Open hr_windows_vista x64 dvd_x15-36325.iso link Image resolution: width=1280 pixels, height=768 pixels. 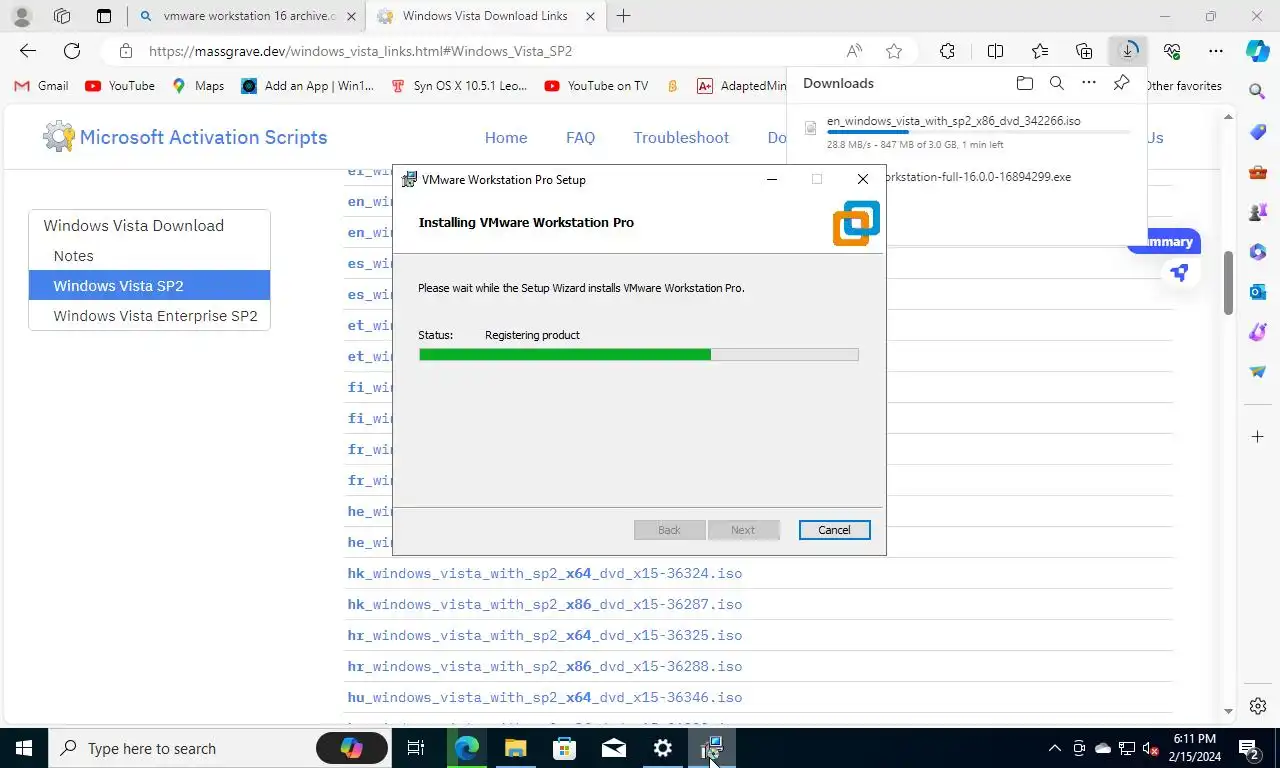pyautogui.click(x=544, y=636)
